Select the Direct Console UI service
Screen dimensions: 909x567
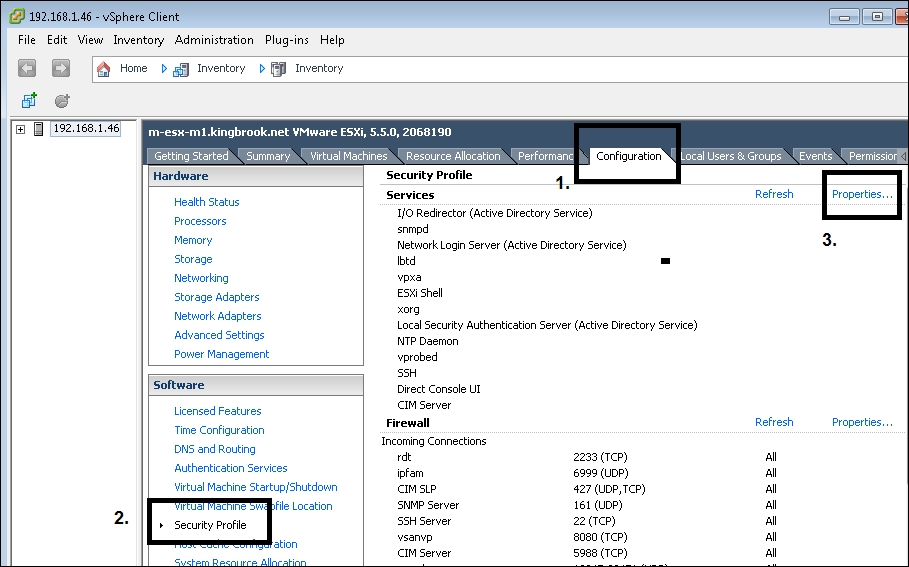pyautogui.click(x=439, y=389)
